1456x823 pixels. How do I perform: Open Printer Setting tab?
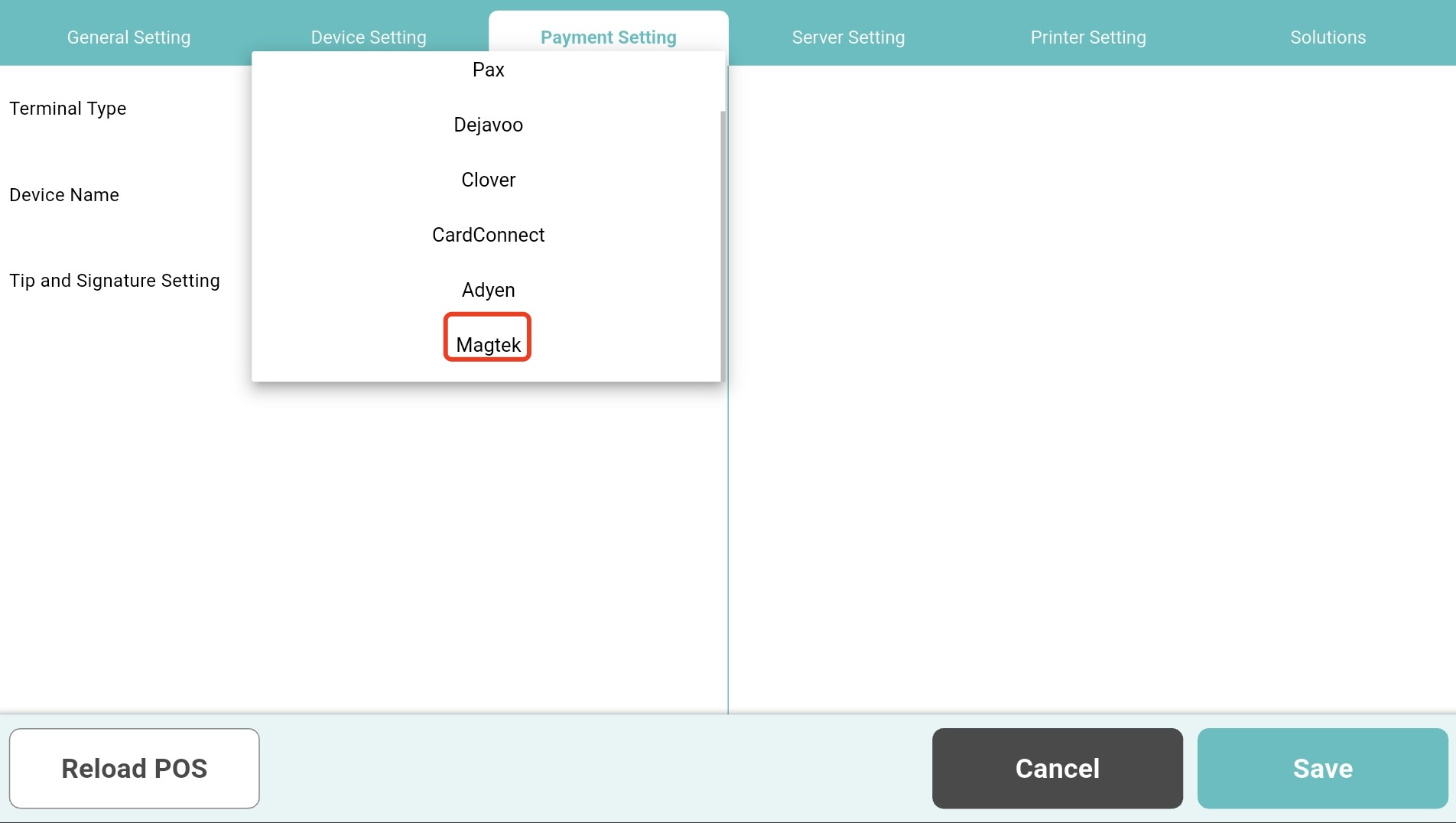1088,37
